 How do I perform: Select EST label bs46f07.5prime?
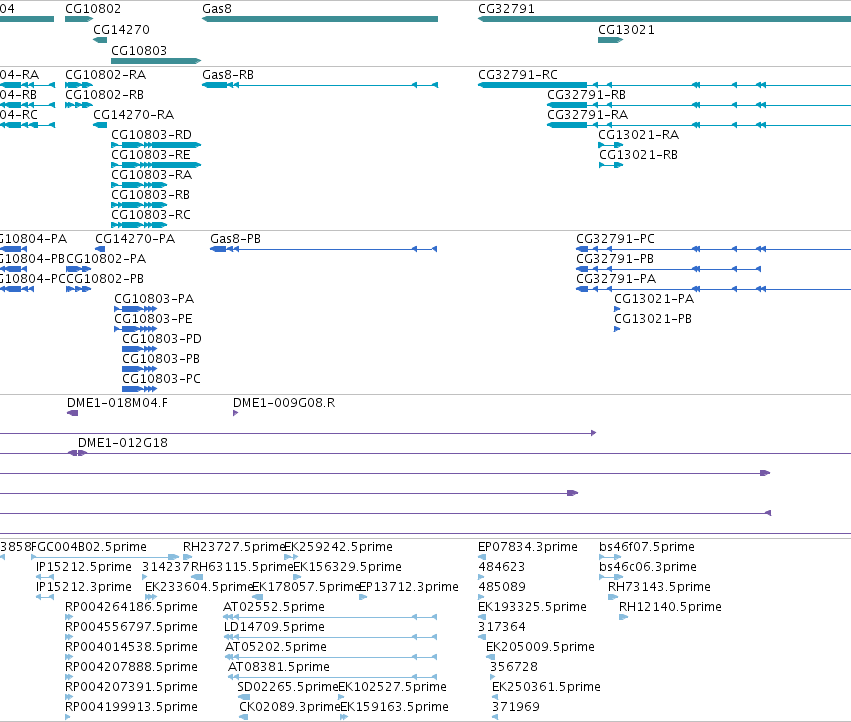click(x=647, y=547)
